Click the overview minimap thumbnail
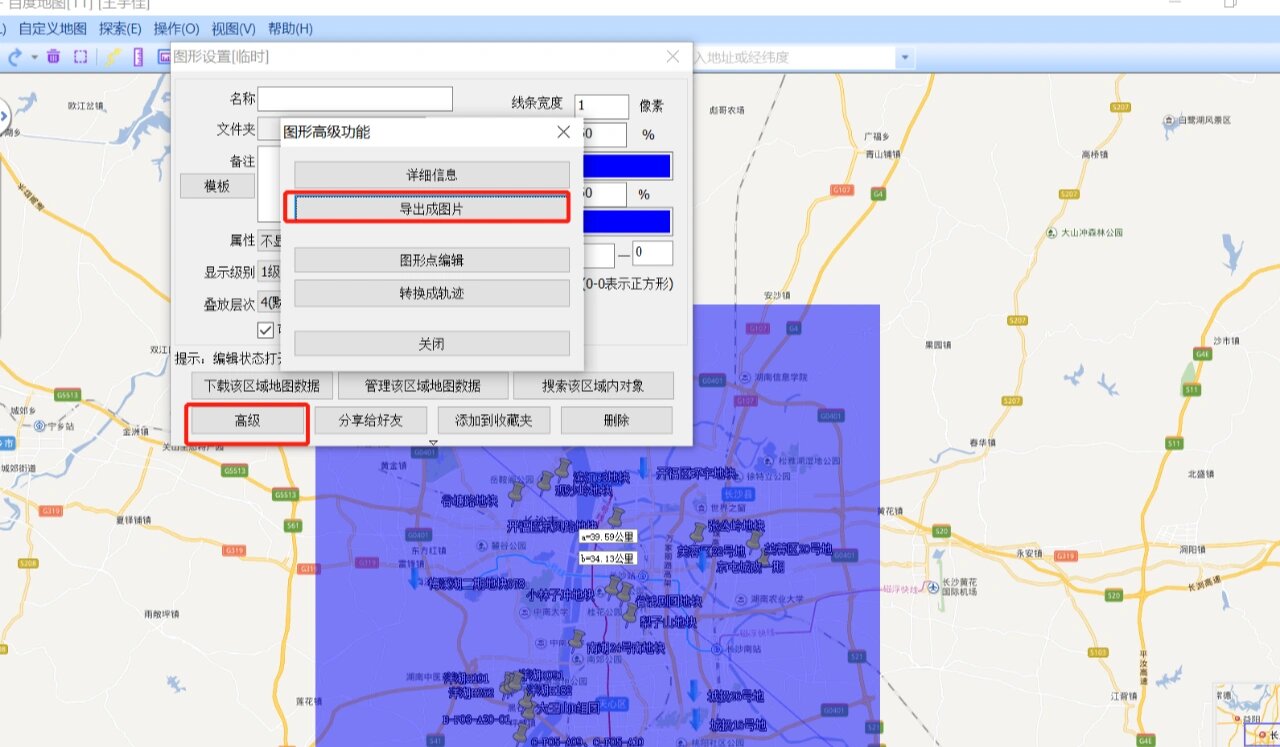1280x747 pixels. pyautogui.click(x=1248, y=717)
